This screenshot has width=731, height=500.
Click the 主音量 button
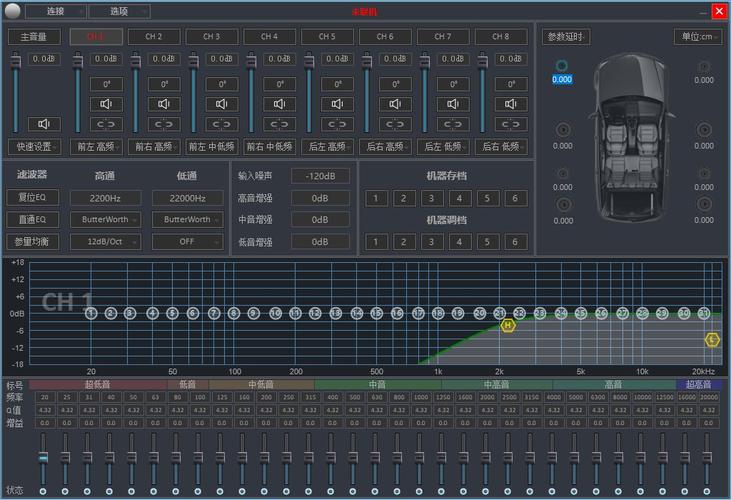[34, 36]
